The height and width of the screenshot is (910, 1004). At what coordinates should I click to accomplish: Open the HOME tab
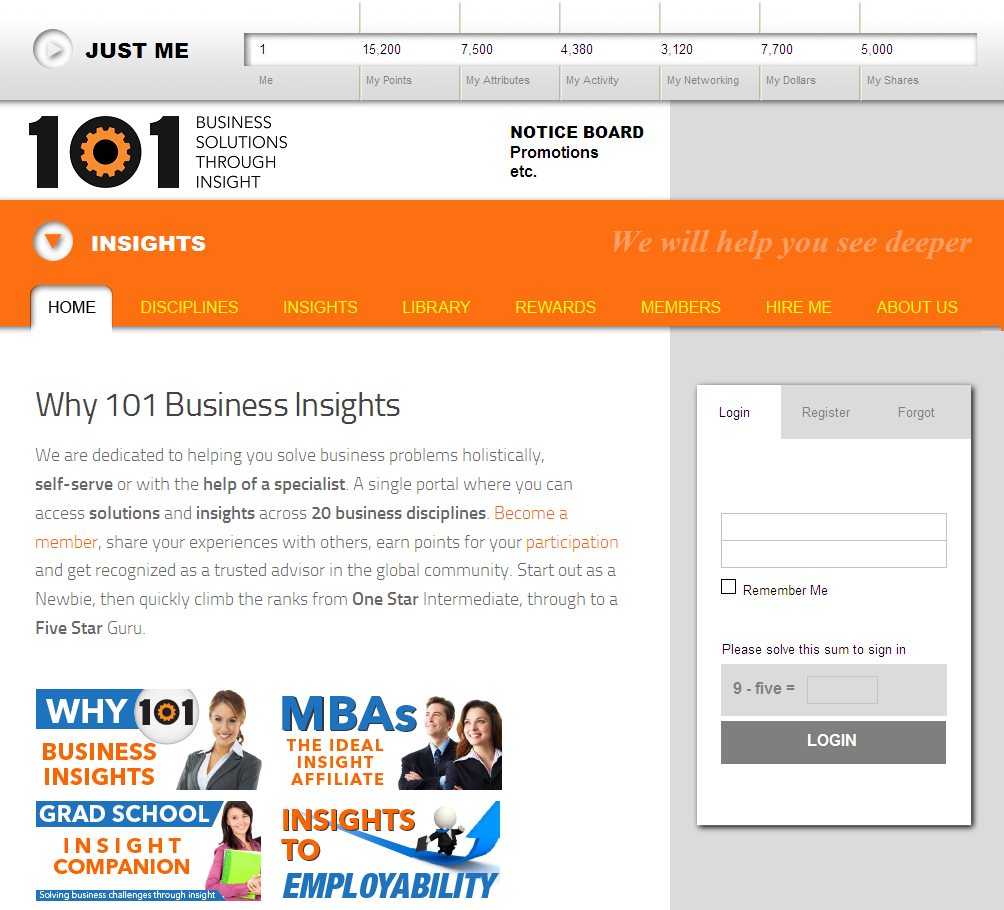pyautogui.click(x=72, y=307)
